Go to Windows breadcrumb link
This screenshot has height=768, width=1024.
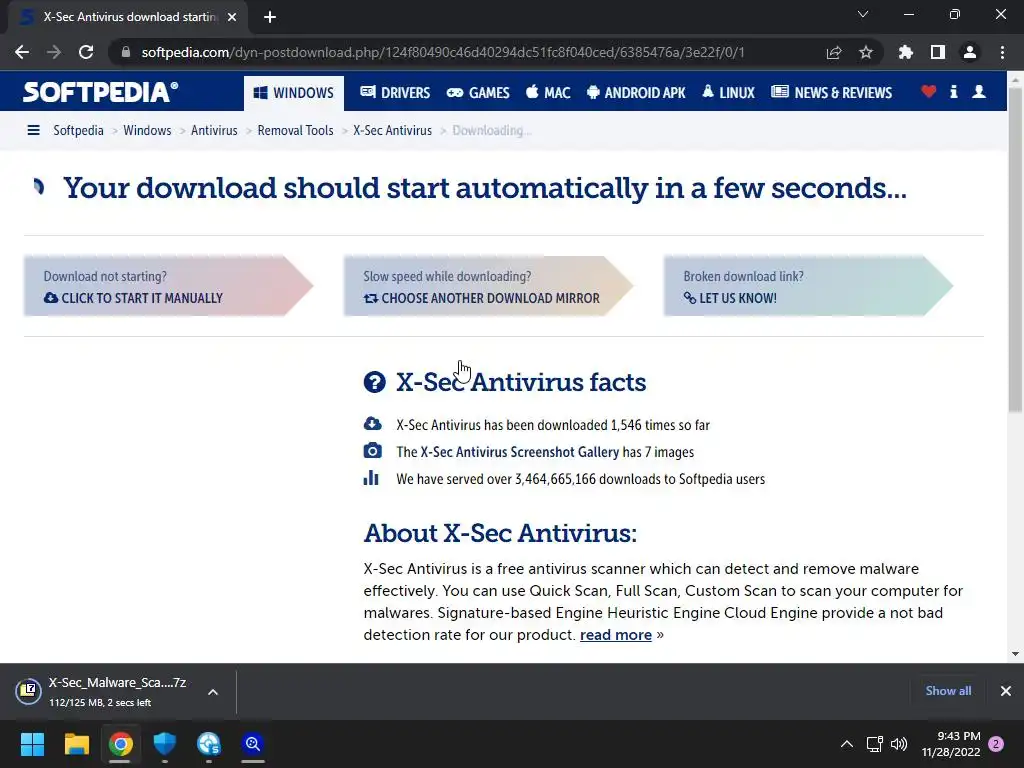[147, 131]
